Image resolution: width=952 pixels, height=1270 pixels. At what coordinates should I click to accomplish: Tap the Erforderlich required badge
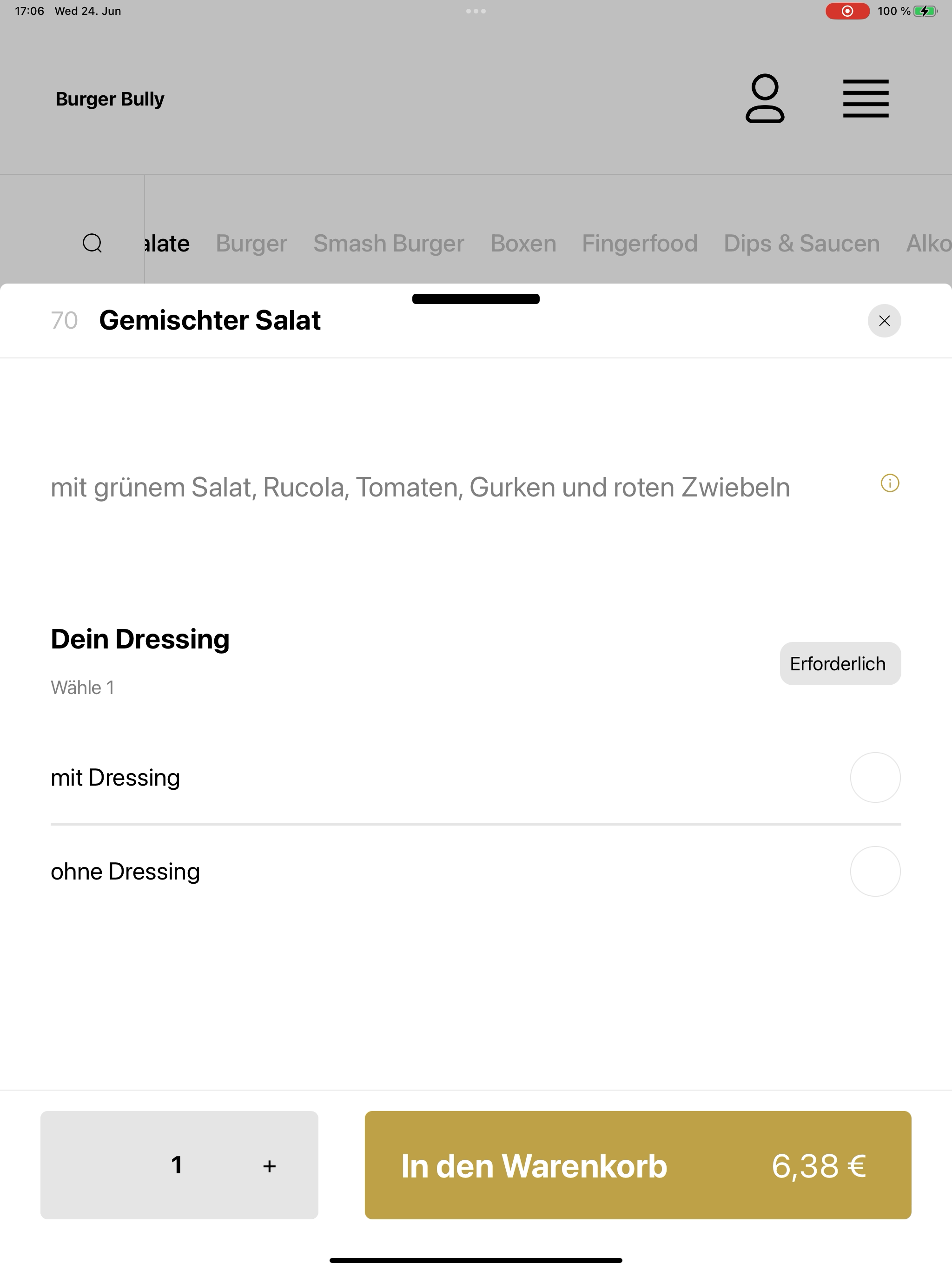(840, 664)
